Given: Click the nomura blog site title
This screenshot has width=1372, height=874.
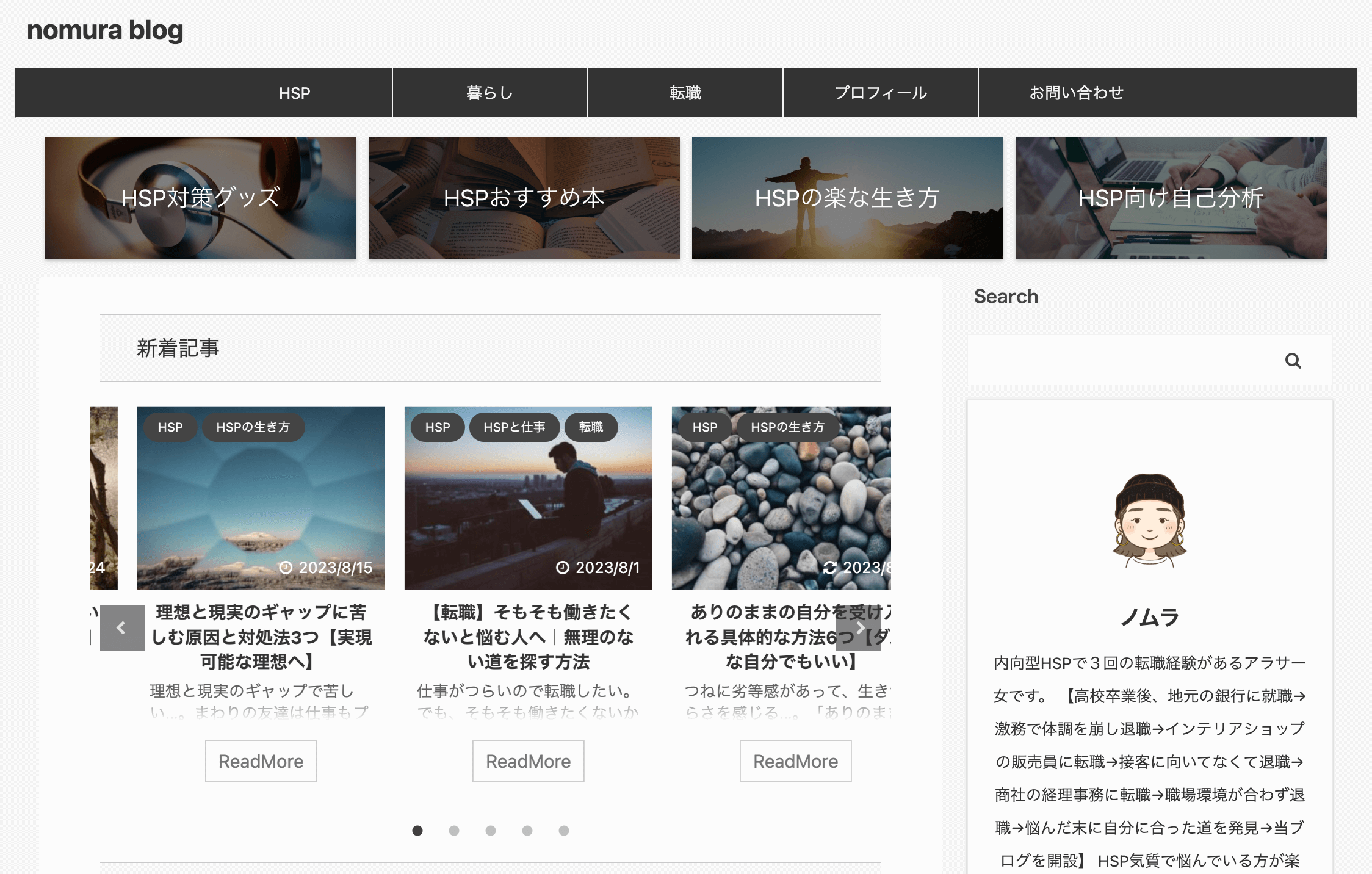Looking at the screenshot, I should (x=105, y=30).
